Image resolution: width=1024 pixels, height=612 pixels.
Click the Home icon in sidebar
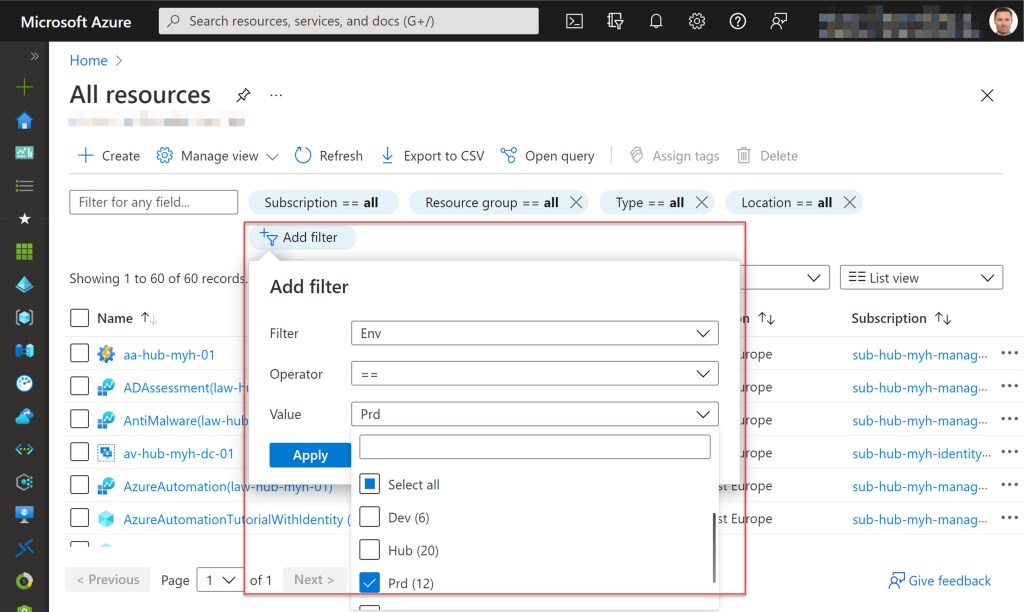tap(24, 121)
